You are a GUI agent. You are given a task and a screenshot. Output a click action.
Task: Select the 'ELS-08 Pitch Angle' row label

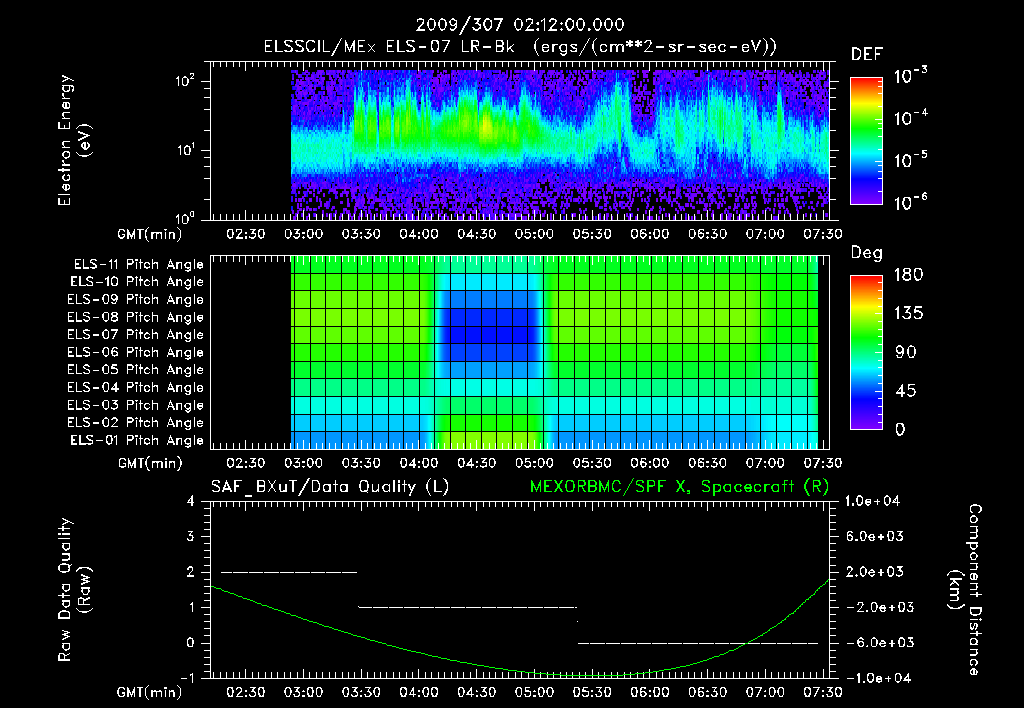pyautogui.click(x=136, y=317)
